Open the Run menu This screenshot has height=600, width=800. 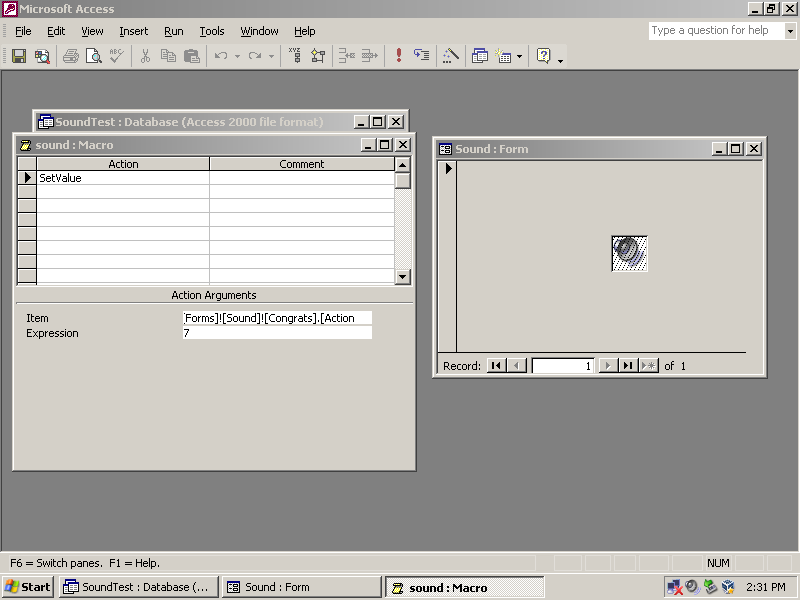pos(173,31)
